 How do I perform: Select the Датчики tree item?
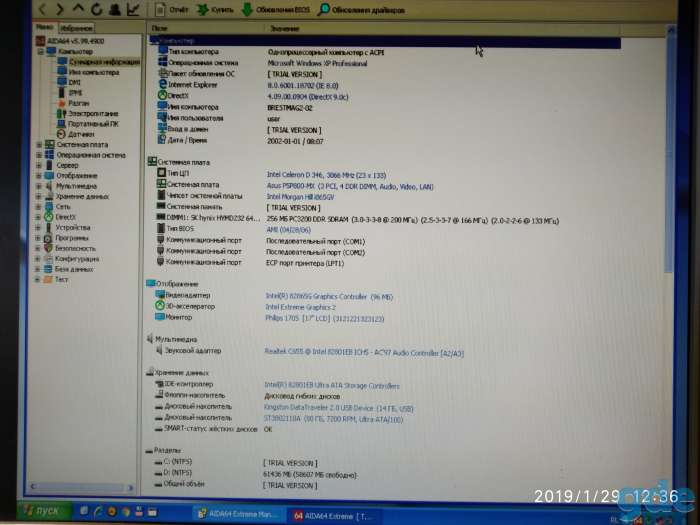[75, 134]
